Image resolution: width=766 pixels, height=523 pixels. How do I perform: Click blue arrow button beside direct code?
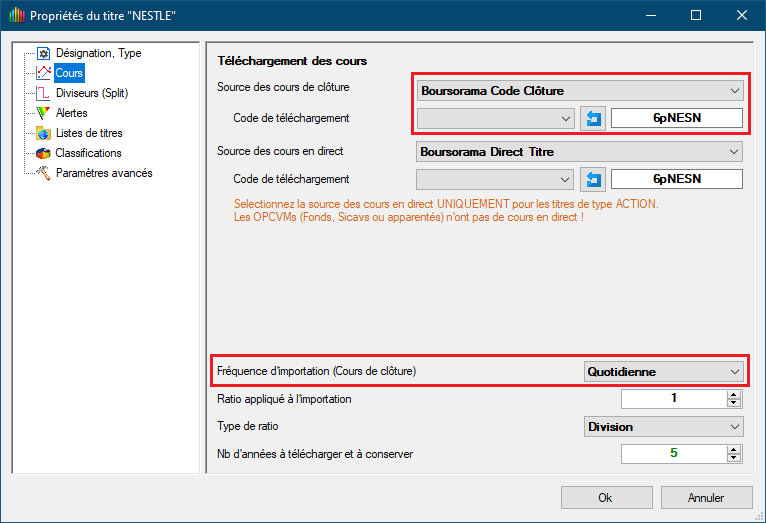click(593, 179)
